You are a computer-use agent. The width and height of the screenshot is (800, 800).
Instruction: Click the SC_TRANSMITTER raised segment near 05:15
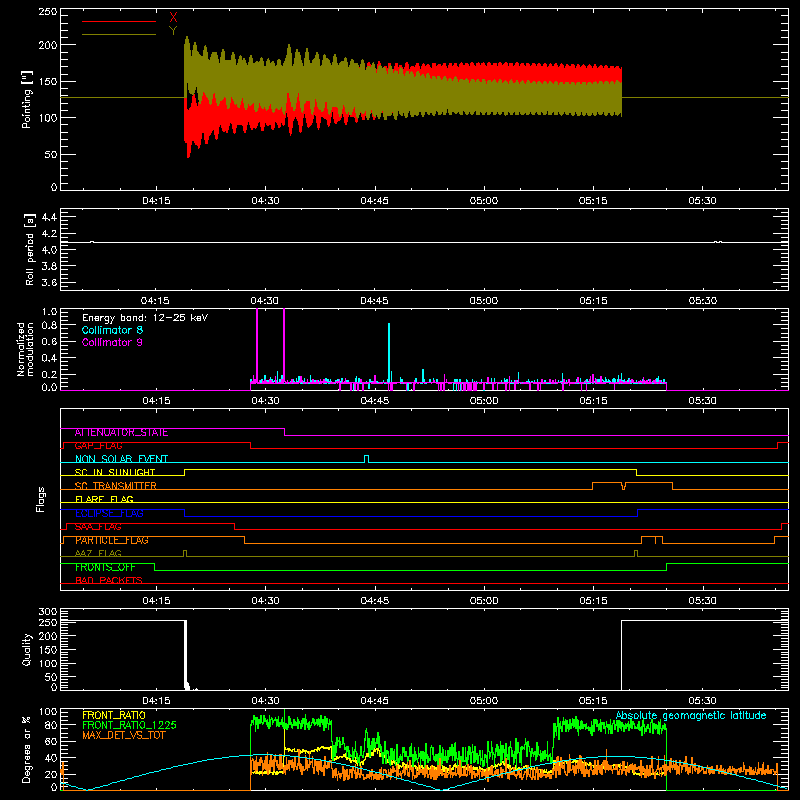(x=607, y=482)
